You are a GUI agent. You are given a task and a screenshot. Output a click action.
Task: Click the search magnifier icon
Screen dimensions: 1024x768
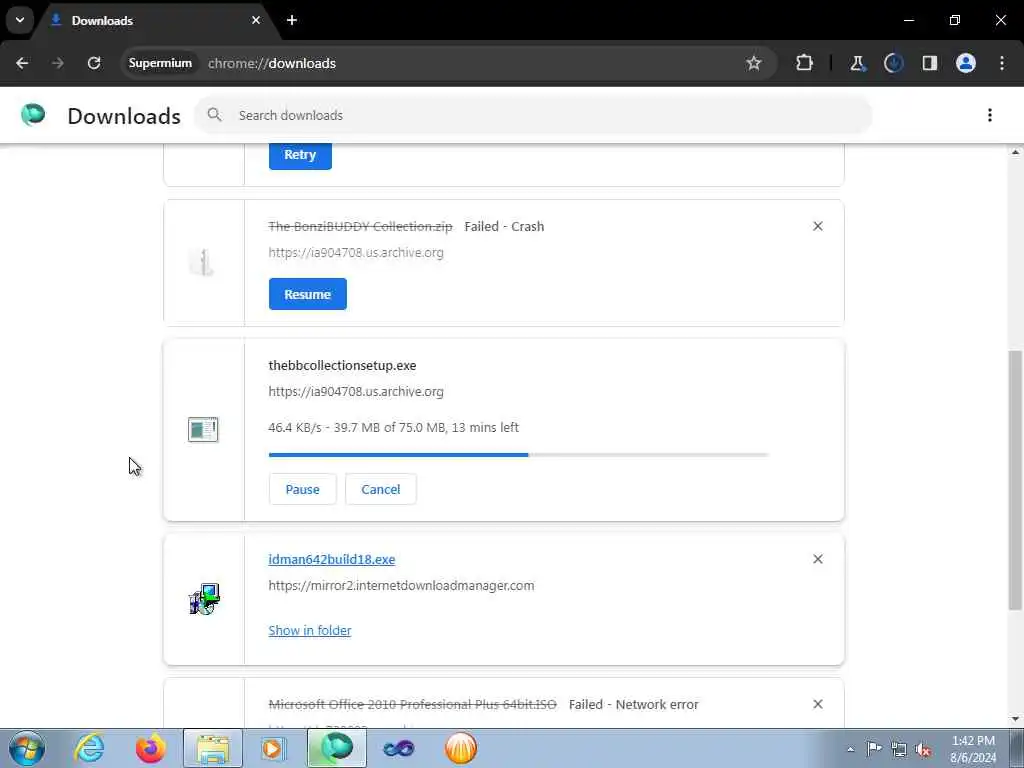[x=214, y=115]
